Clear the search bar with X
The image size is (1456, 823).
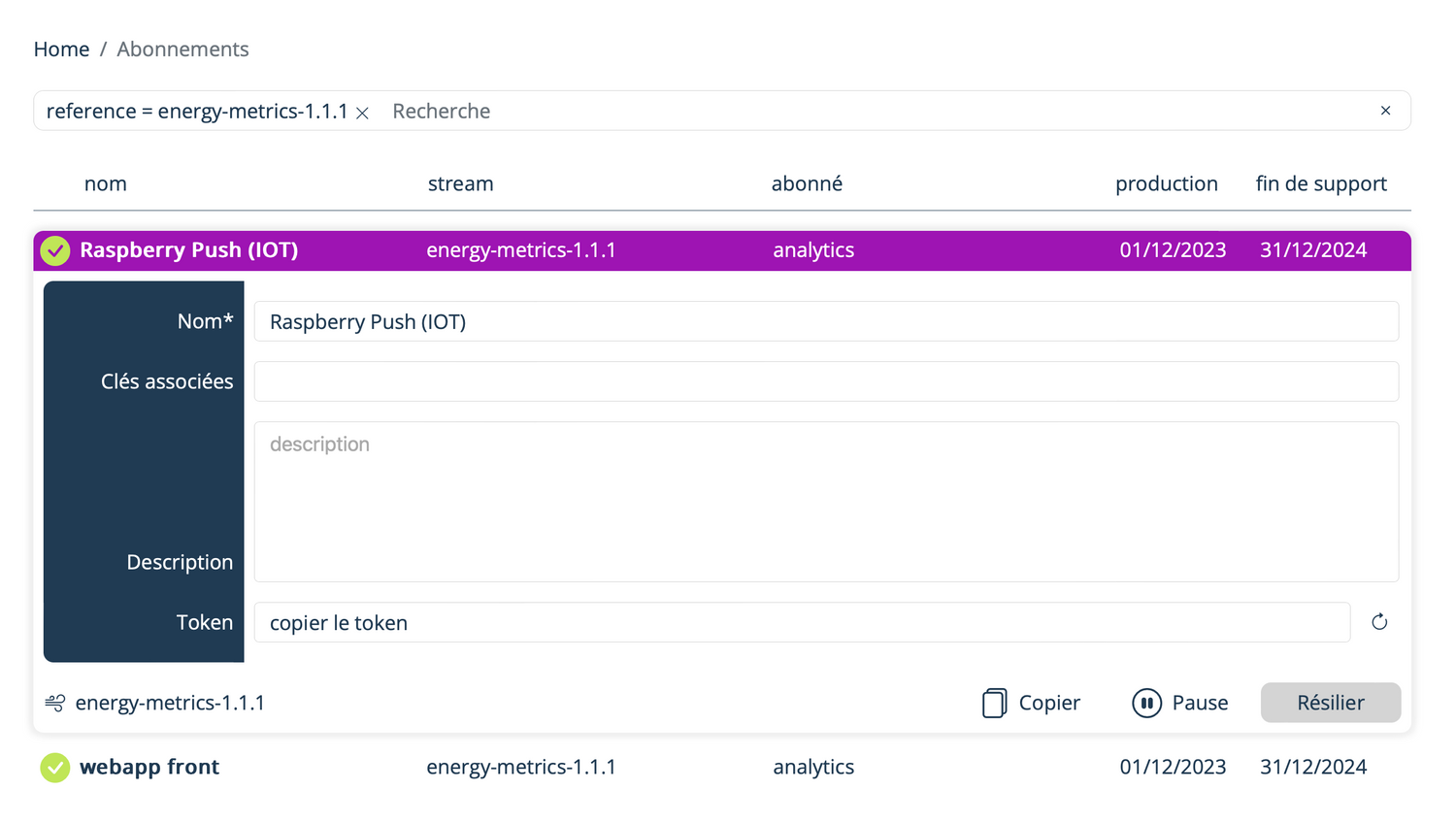pyautogui.click(x=1385, y=111)
